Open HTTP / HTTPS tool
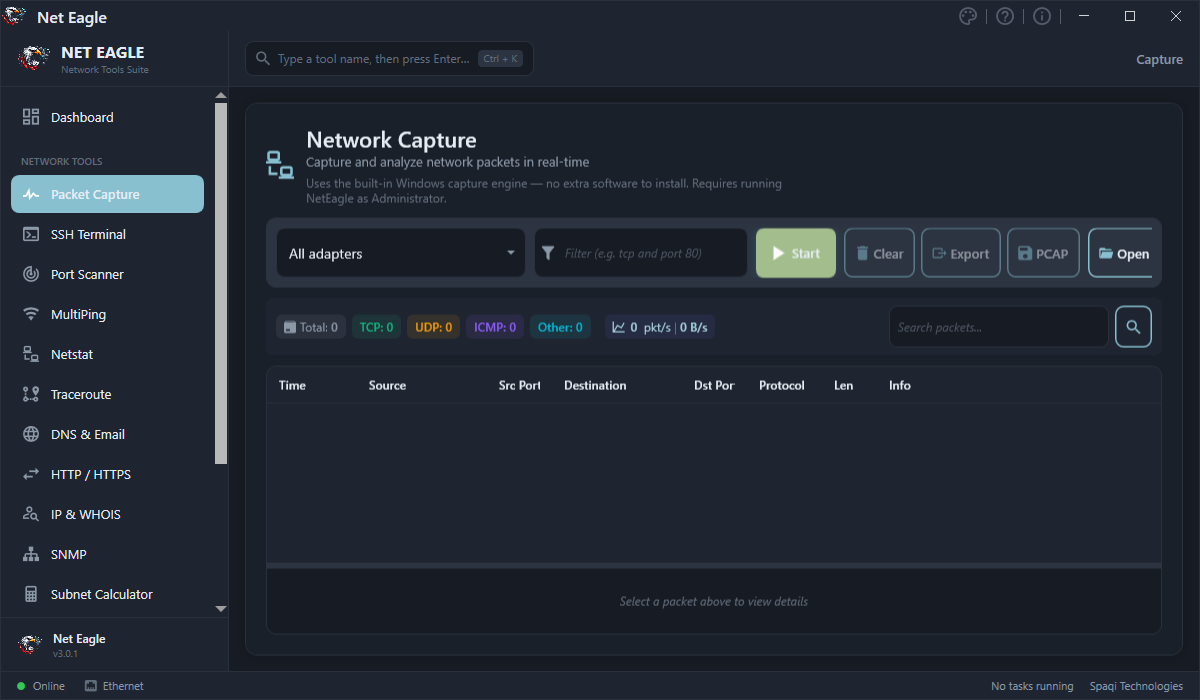 [x=107, y=474]
